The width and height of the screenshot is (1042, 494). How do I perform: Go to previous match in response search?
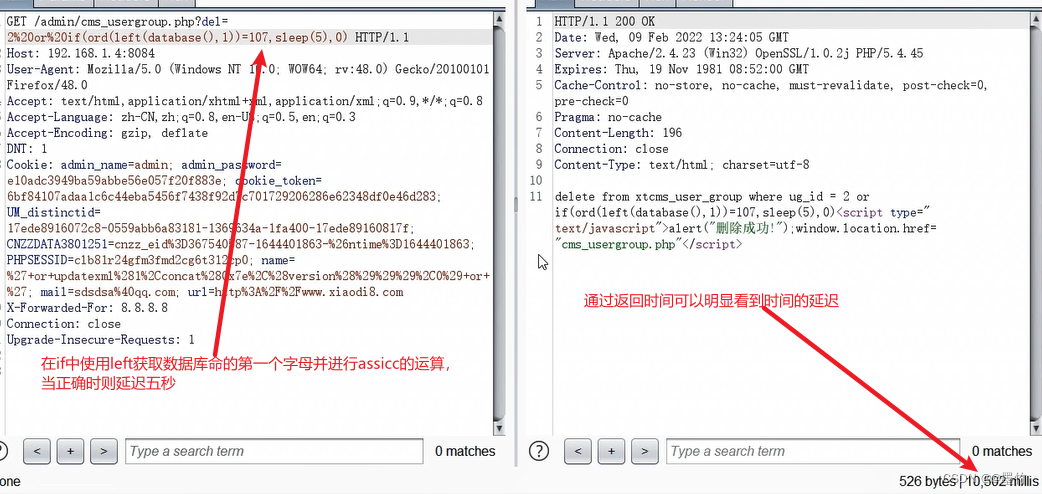578,451
